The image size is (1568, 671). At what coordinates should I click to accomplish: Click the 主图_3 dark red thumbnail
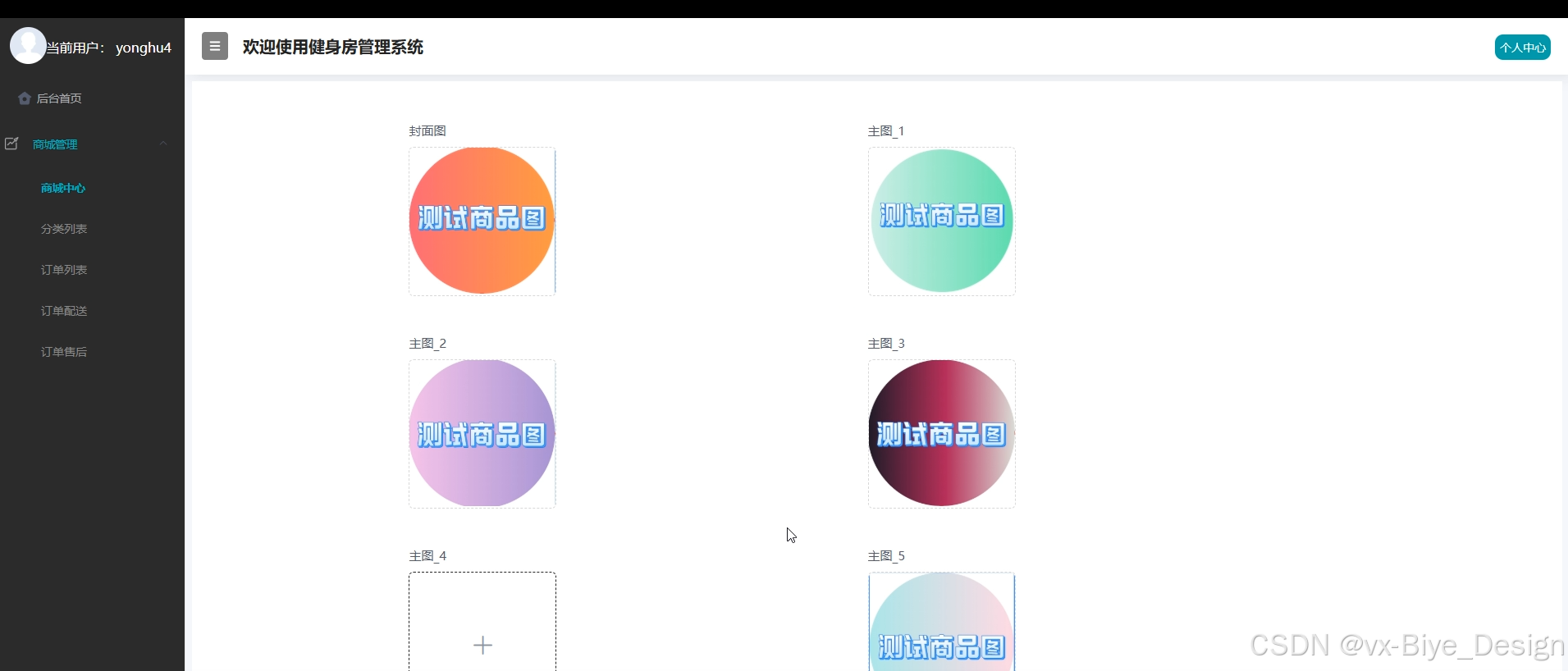point(942,433)
